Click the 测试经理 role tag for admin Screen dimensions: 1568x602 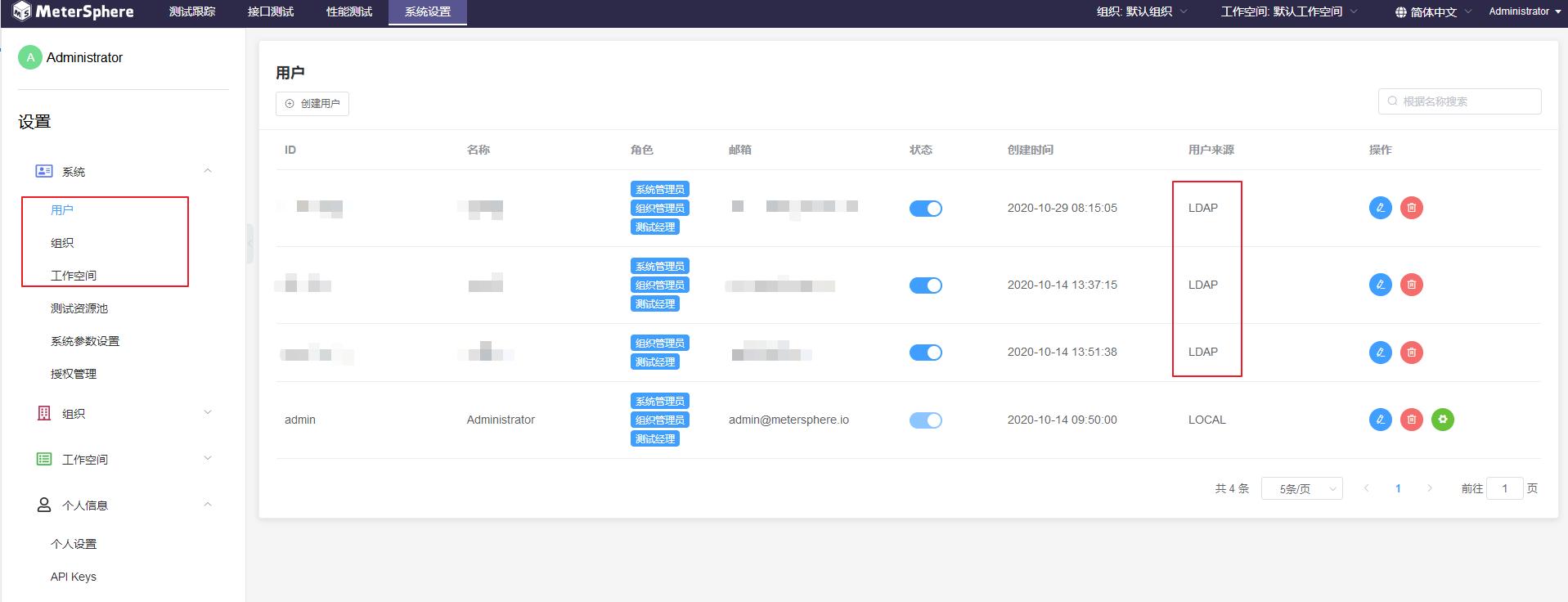(x=655, y=438)
